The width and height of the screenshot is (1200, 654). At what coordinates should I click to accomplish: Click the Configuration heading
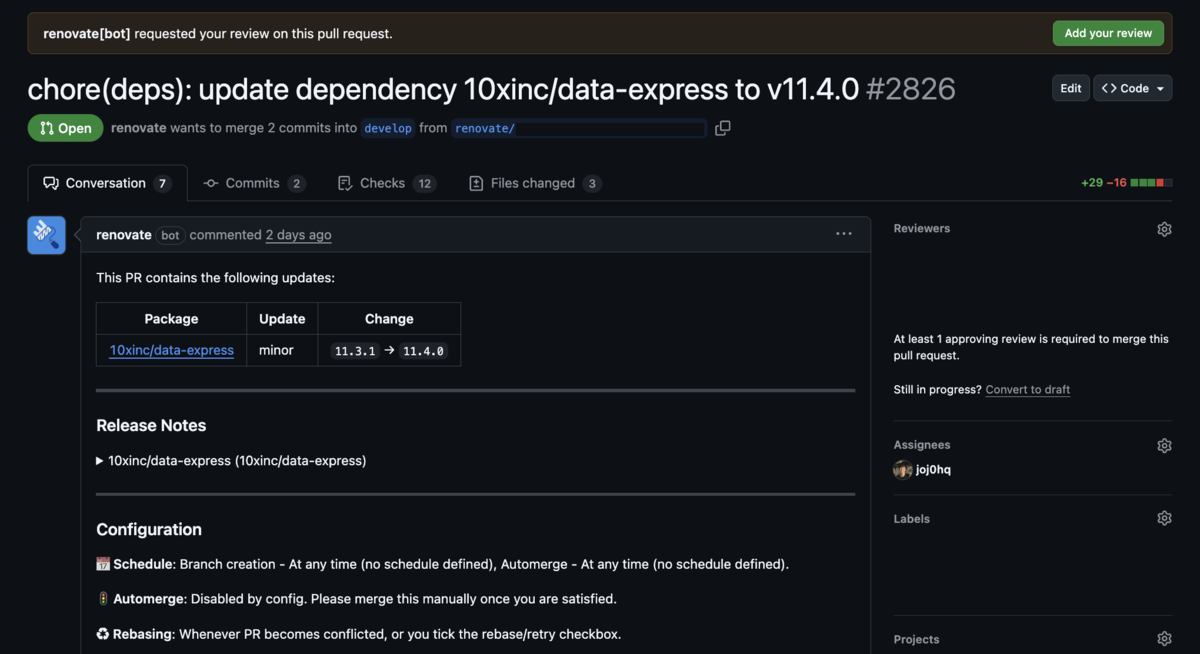point(149,530)
